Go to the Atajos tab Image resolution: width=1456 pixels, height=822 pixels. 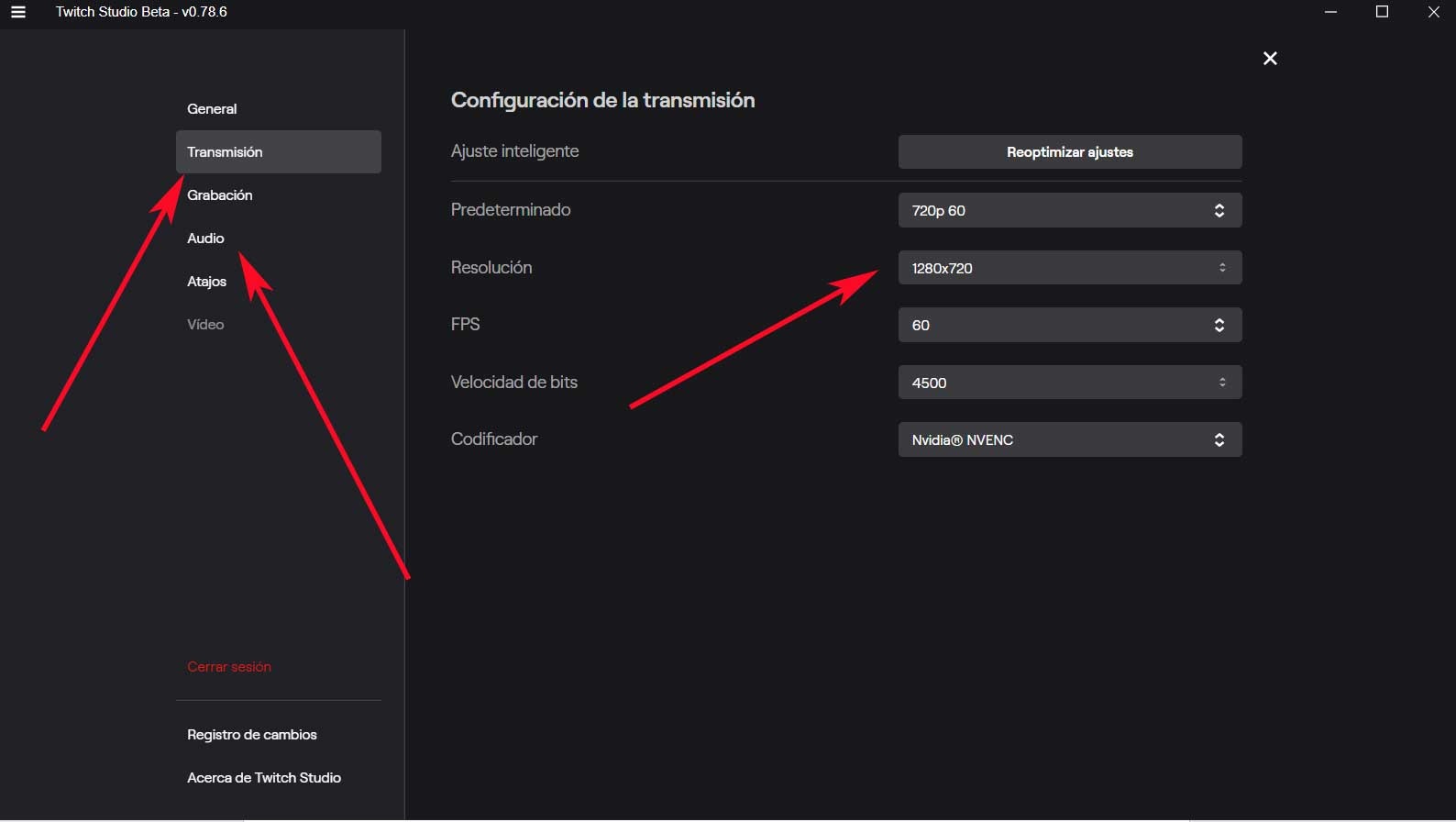206,282
